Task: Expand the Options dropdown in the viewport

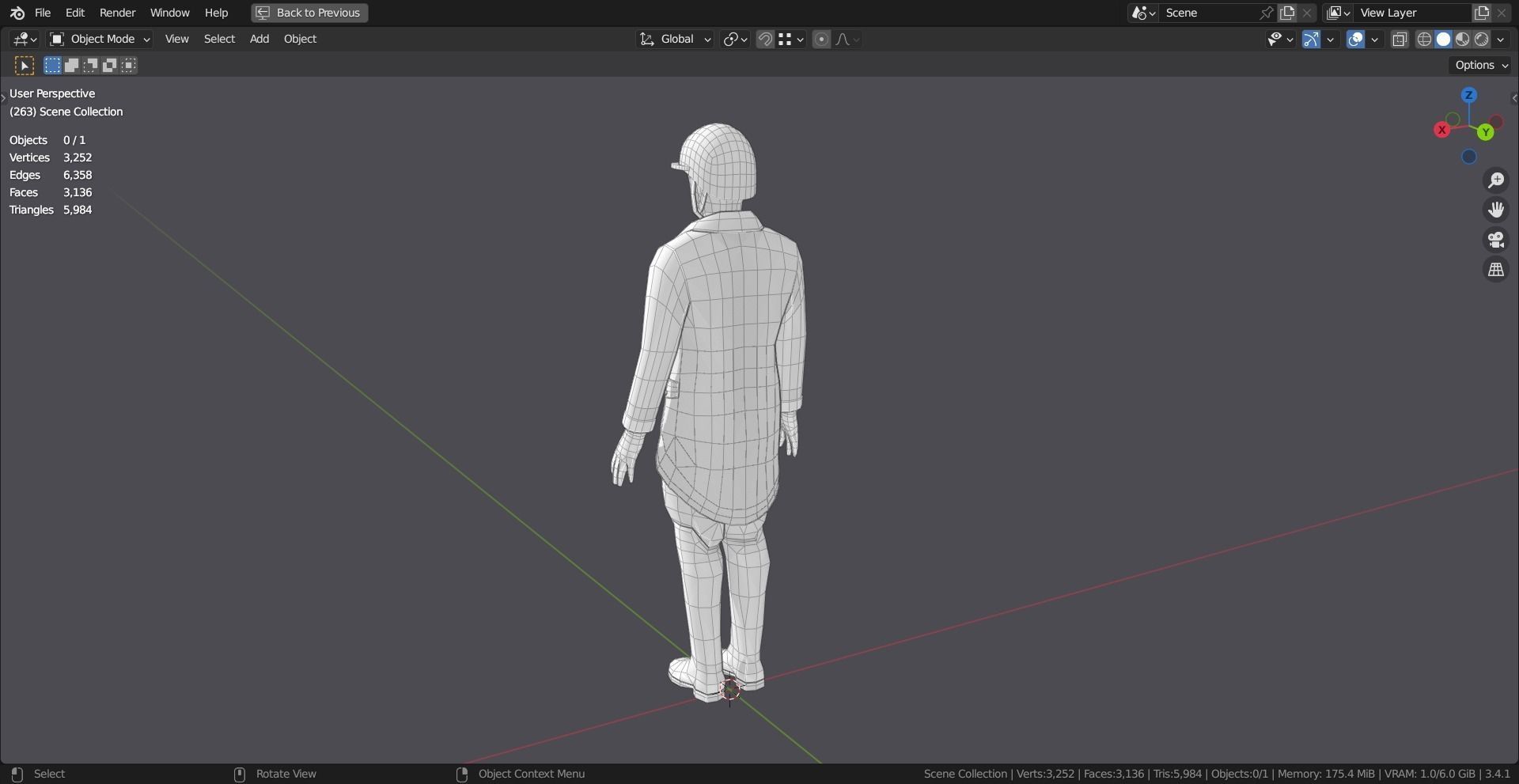Action: tap(1479, 65)
